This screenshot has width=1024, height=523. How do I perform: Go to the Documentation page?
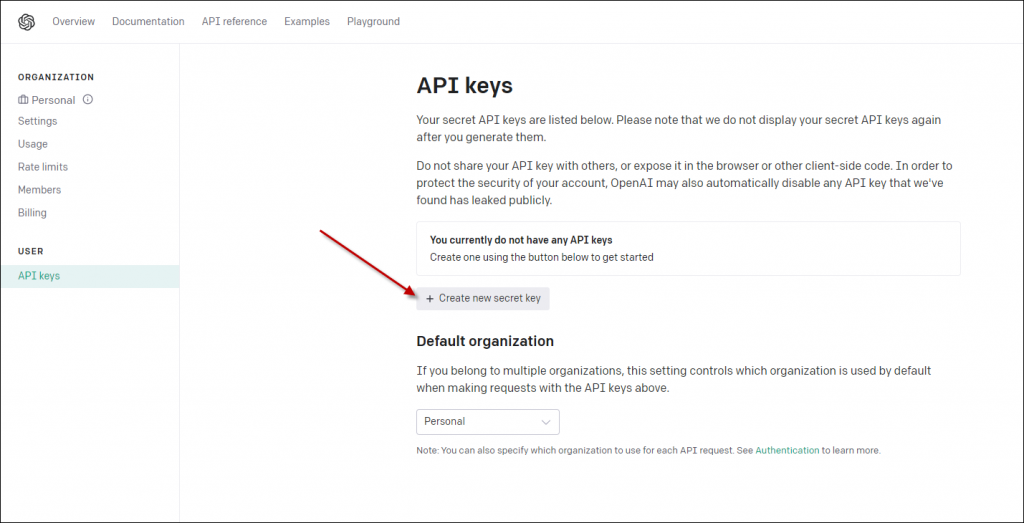(x=148, y=22)
